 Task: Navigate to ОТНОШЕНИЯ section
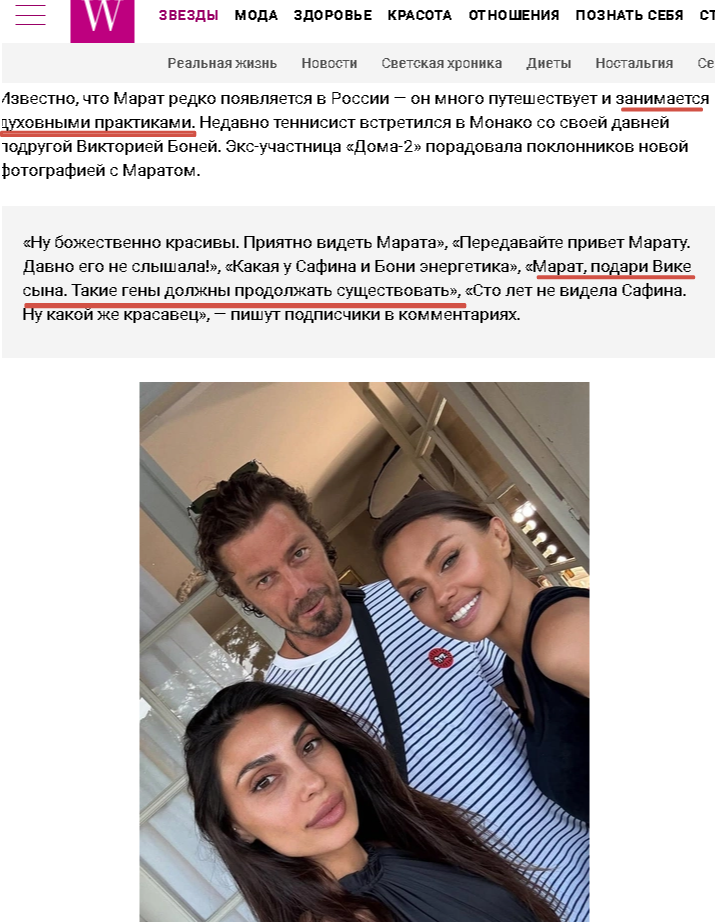[514, 15]
